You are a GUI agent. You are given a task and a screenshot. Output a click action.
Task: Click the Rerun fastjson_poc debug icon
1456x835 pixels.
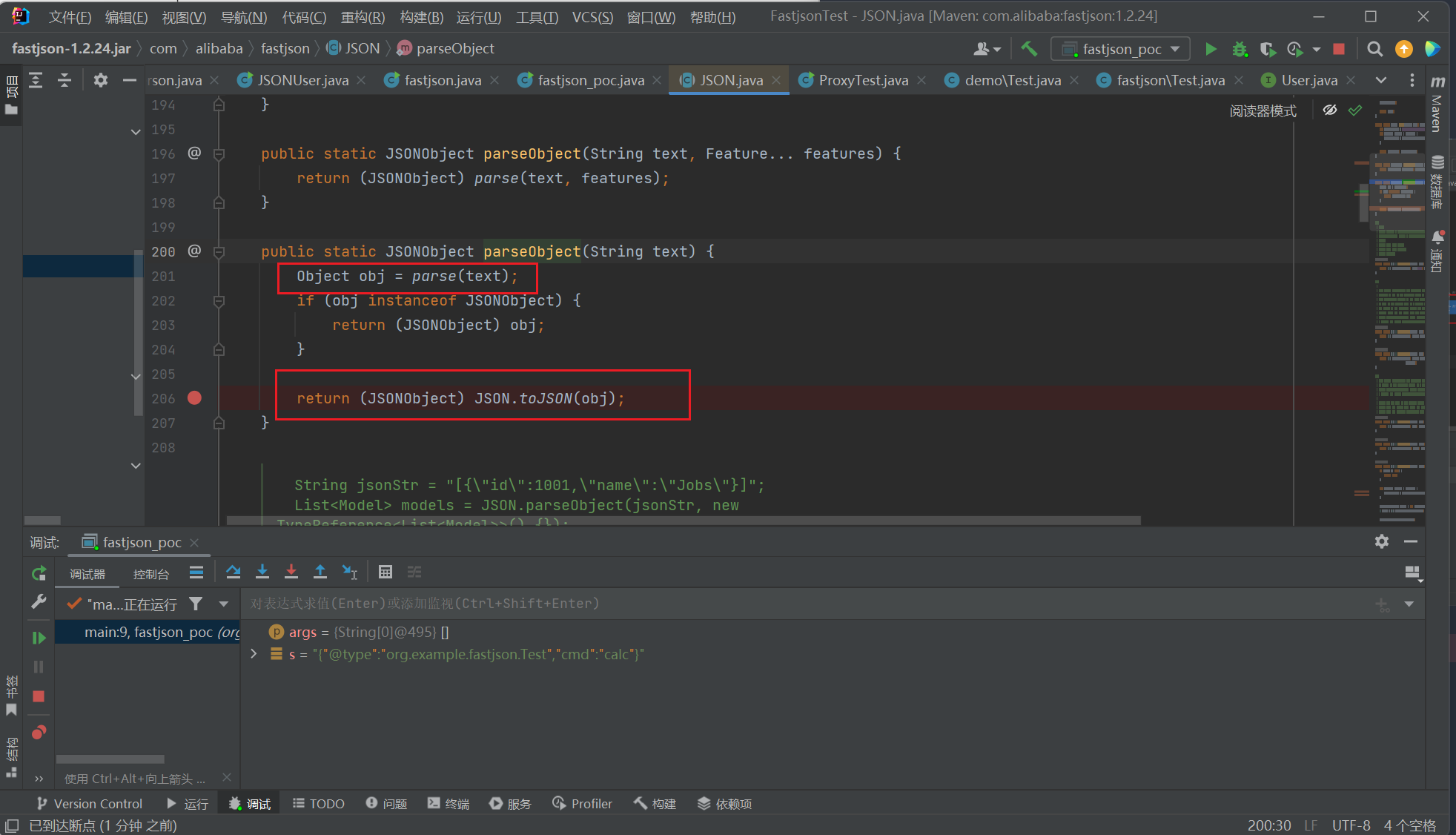click(39, 573)
